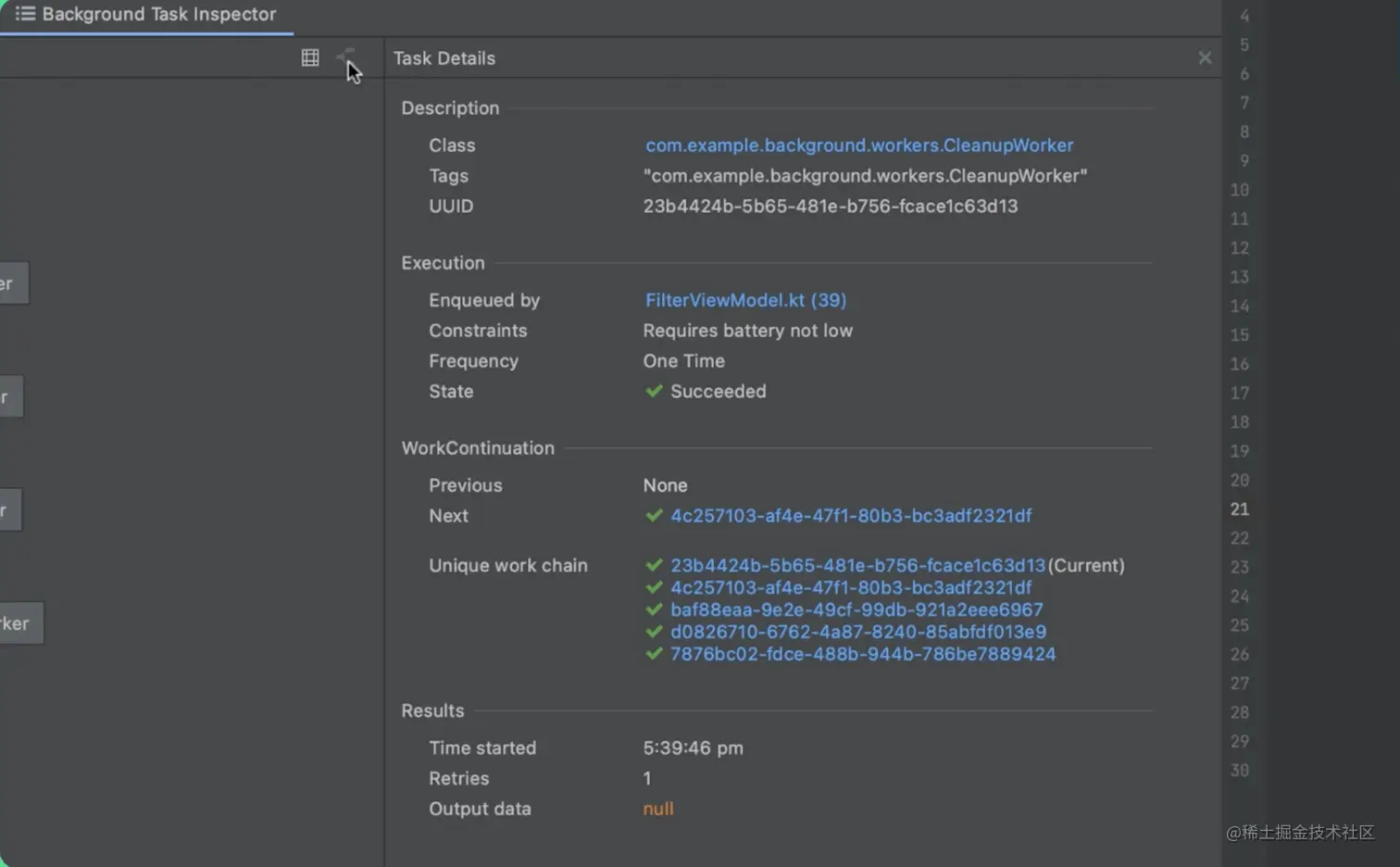Switch to the table view icon
The image size is (1400, 867).
(x=310, y=57)
